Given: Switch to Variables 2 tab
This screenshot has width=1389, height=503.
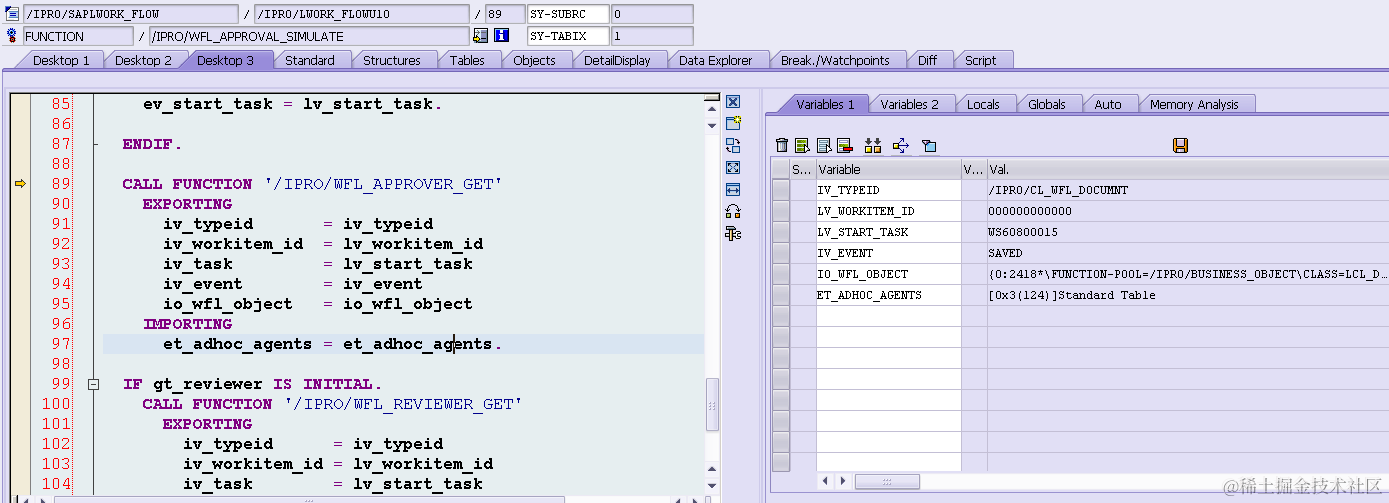Looking at the screenshot, I should coord(909,104).
